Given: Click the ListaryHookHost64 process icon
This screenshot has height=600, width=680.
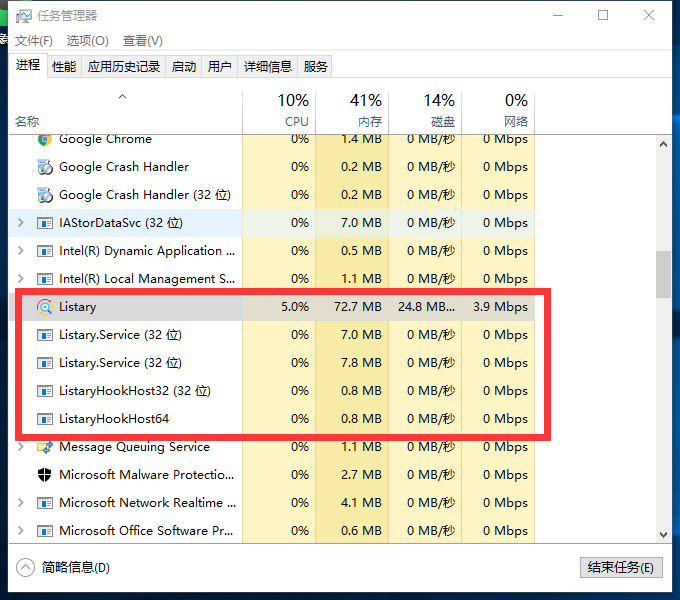Looking at the screenshot, I should tap(45, 419).
